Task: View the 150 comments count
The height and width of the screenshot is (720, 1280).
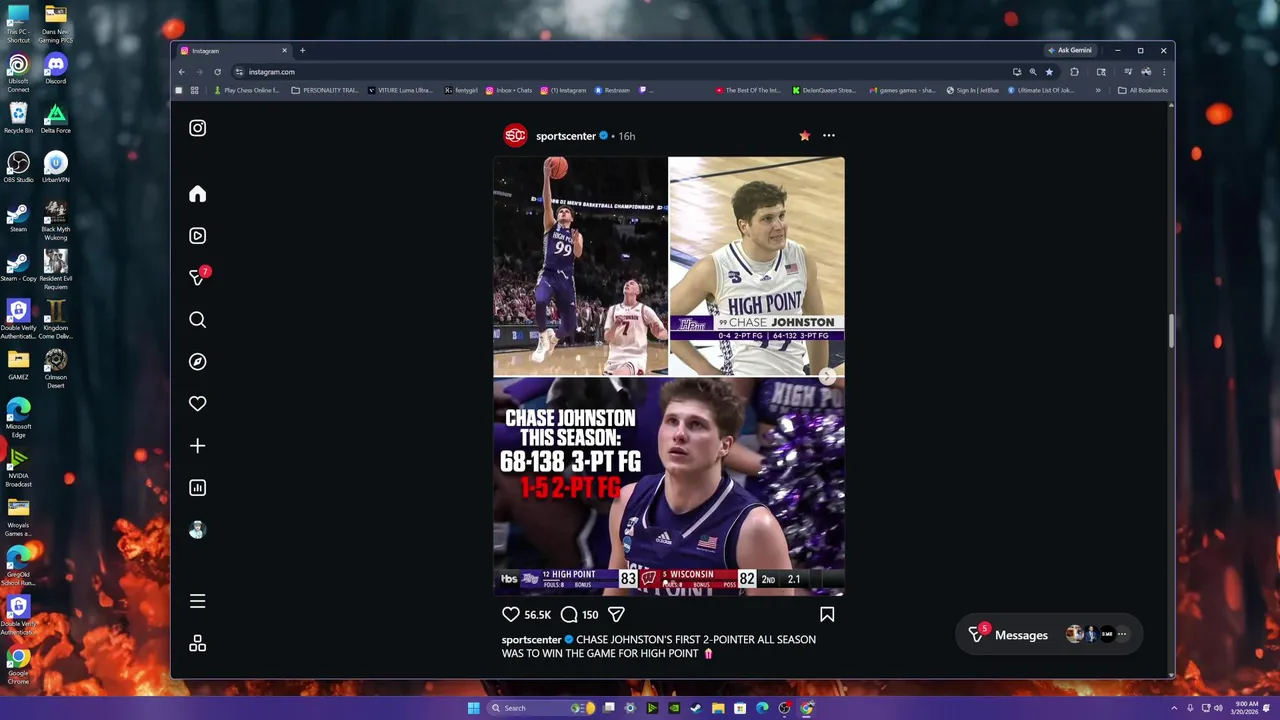Action: (x=590, y=615)
